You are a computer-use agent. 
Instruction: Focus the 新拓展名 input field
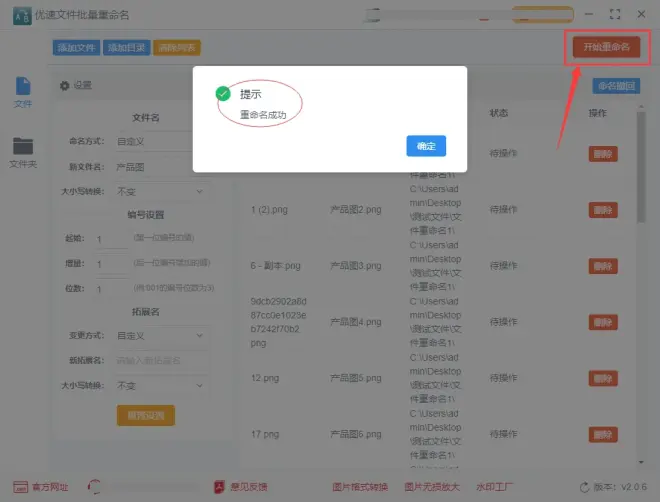click(160, 361)
